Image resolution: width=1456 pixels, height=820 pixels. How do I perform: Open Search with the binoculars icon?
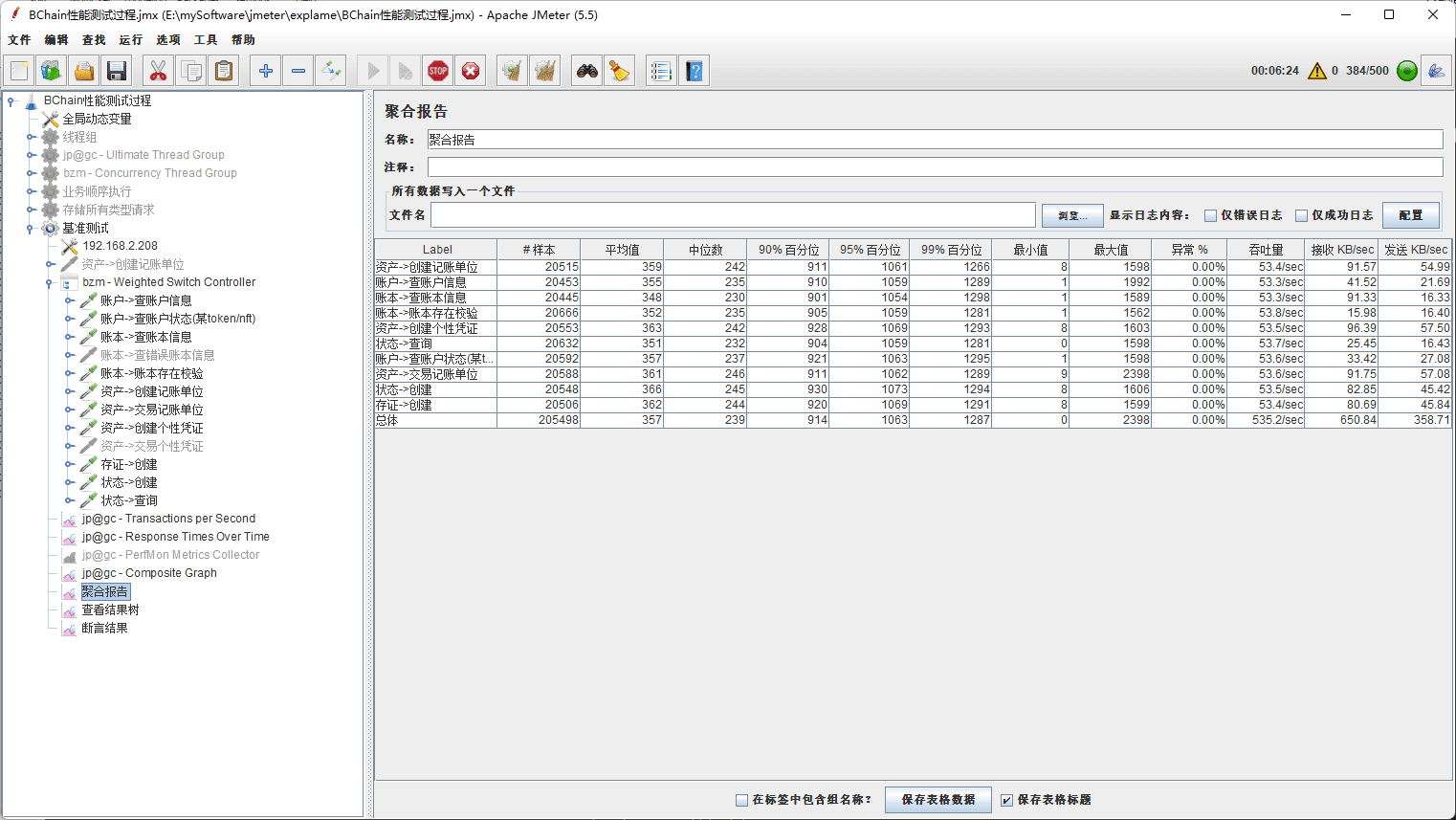click(x=587, y=71)
